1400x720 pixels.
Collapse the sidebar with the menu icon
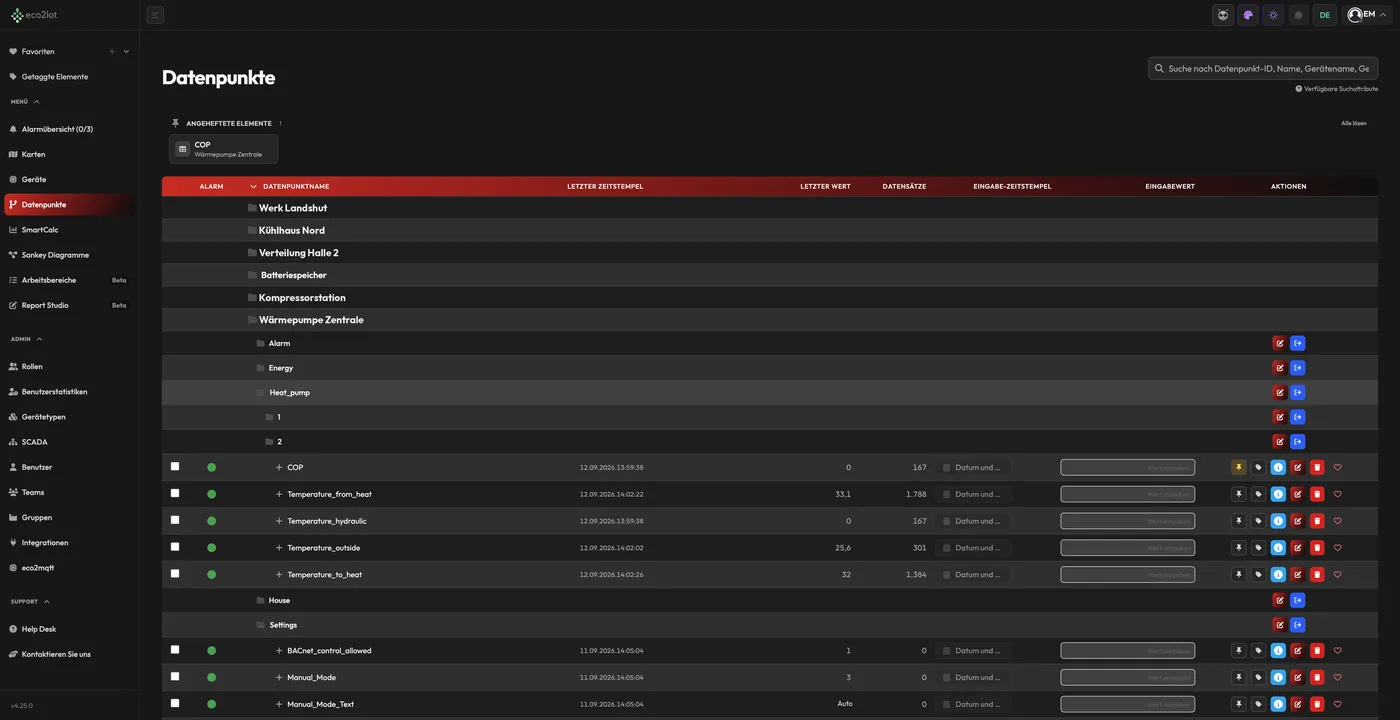pyautogui.click(x=155, y=15)
